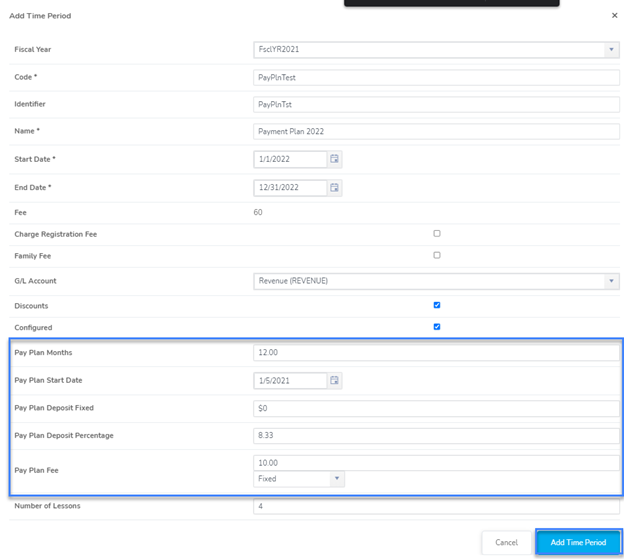Check the Charge Registration Fee checkbox
Viewport: 624px width, 559px height.
click(x=437, y=234)
